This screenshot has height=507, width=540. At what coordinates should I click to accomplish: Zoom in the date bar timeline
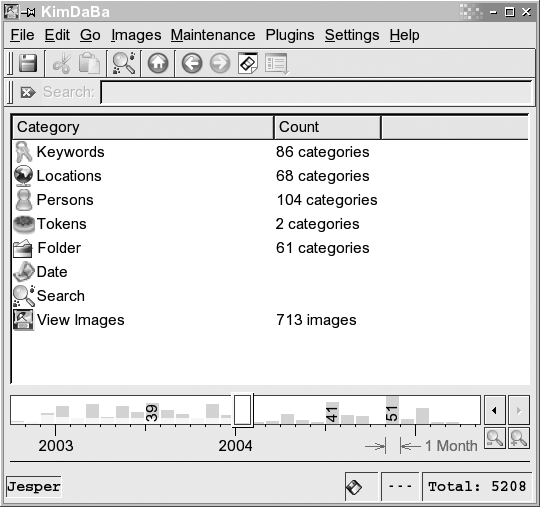coord(519,438)
